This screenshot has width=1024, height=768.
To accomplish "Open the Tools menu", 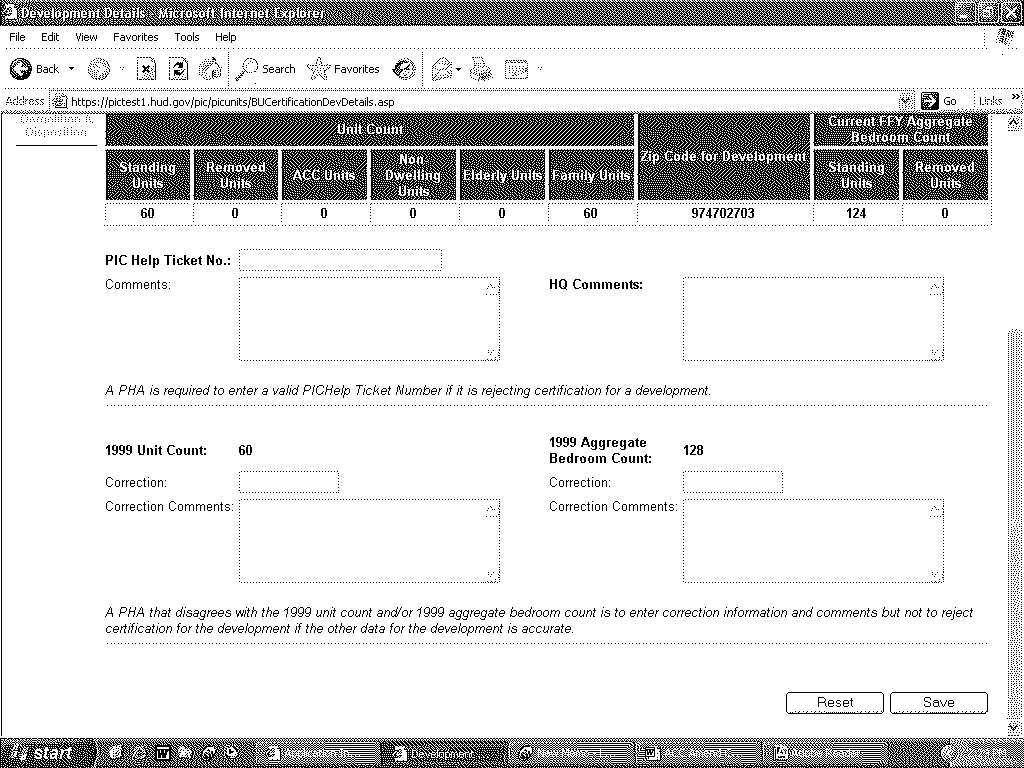I will point(187,37).
